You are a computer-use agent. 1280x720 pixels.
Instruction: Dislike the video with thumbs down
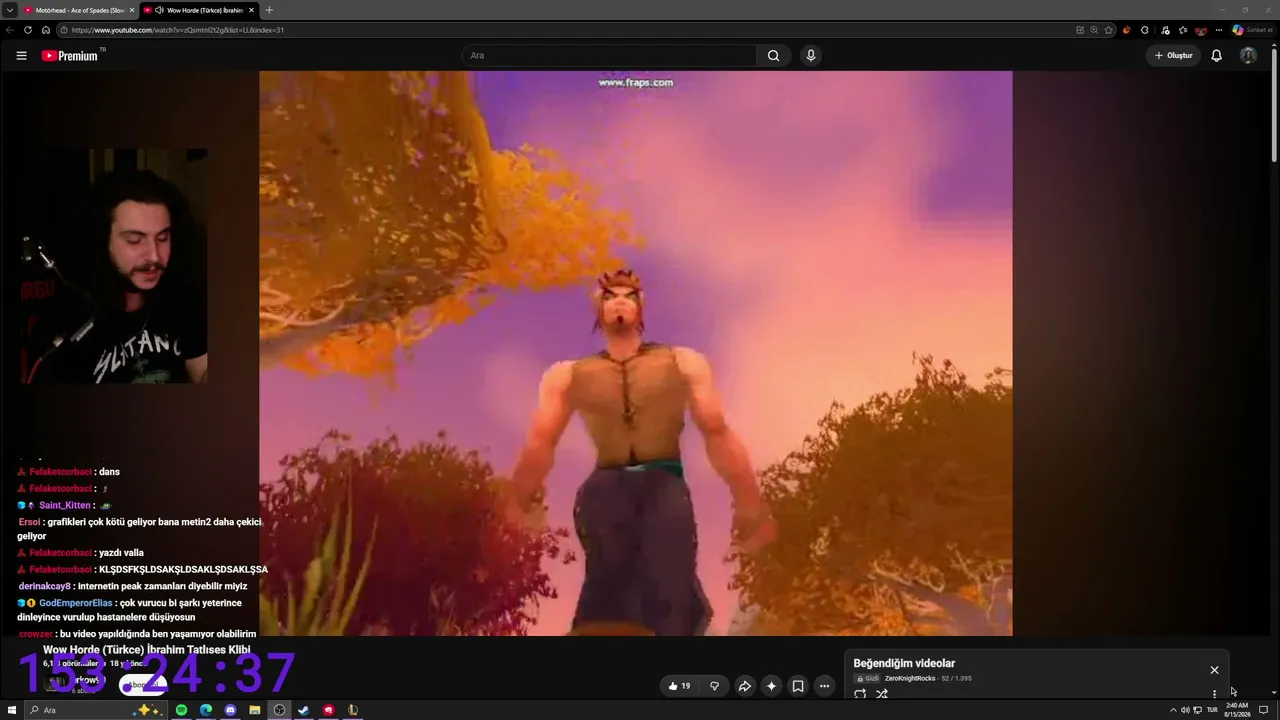[x=714, y=686]
